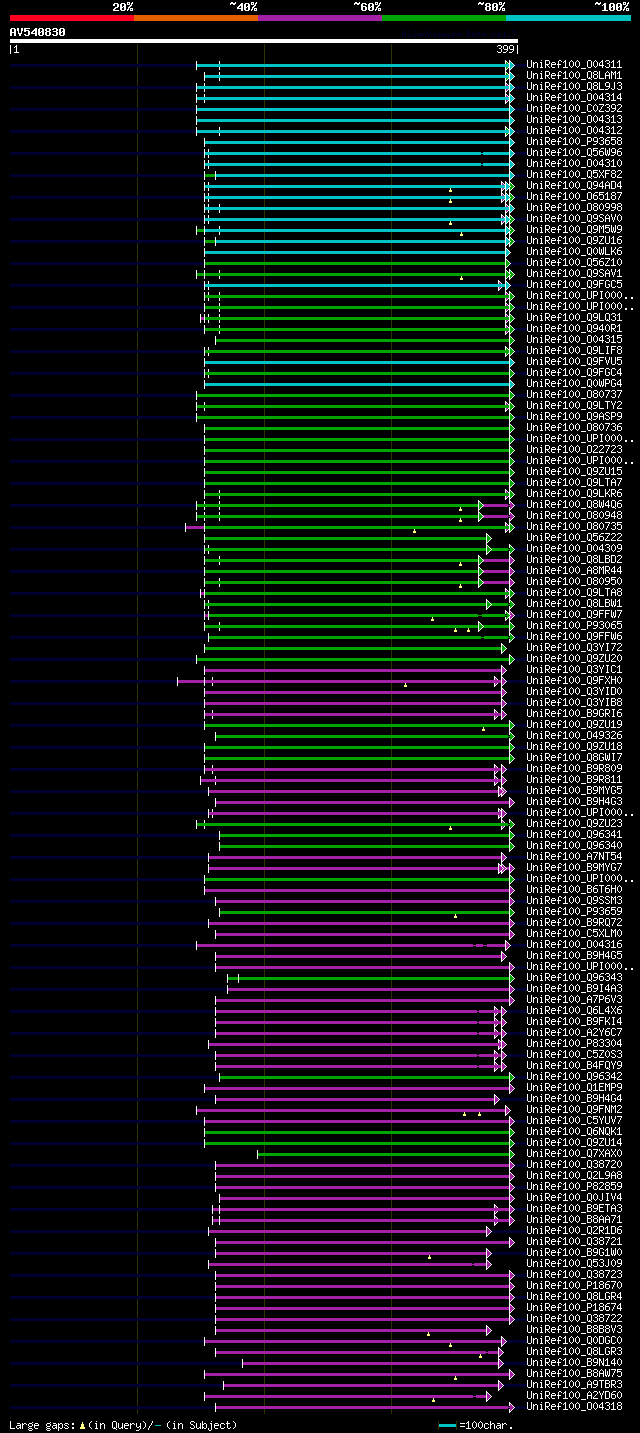Select UniRef100_Q9SAV1 label

click(574, 274)
